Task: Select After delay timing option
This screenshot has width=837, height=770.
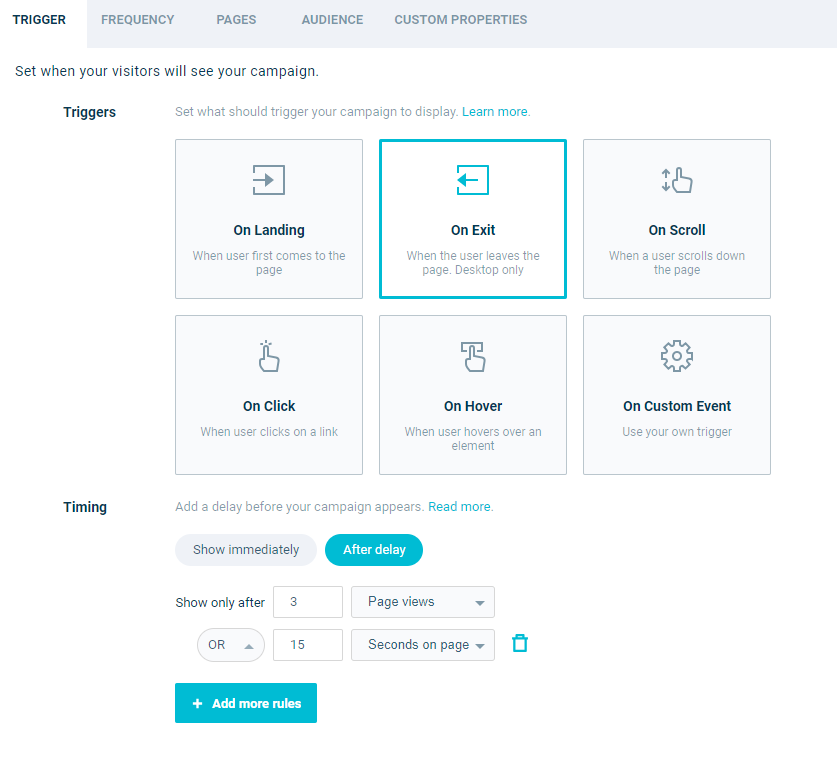Action: pyautogui.click(x=374, y=550)
